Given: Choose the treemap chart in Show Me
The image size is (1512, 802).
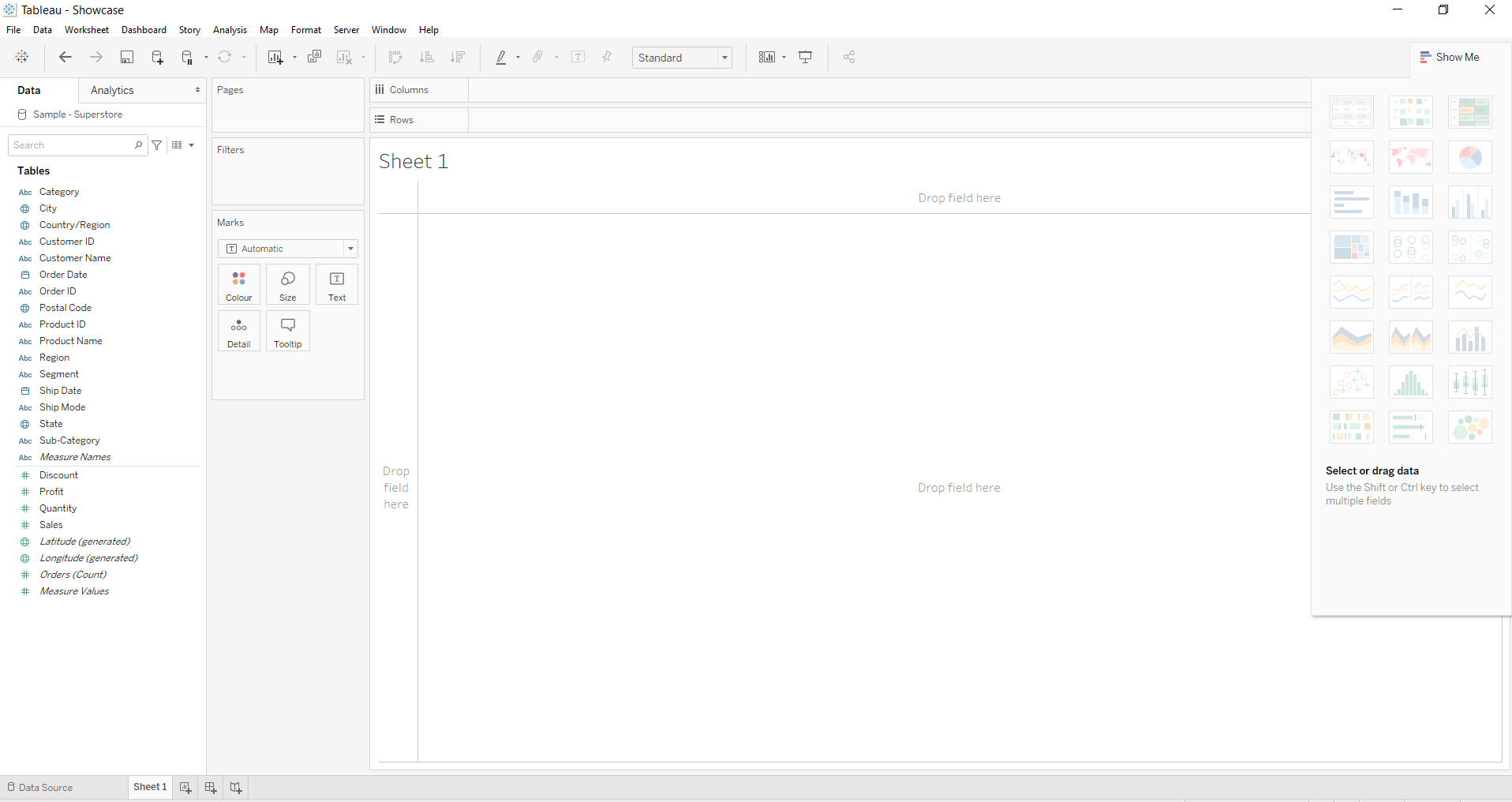Looking at the screenshot, I should (1352, 247).
